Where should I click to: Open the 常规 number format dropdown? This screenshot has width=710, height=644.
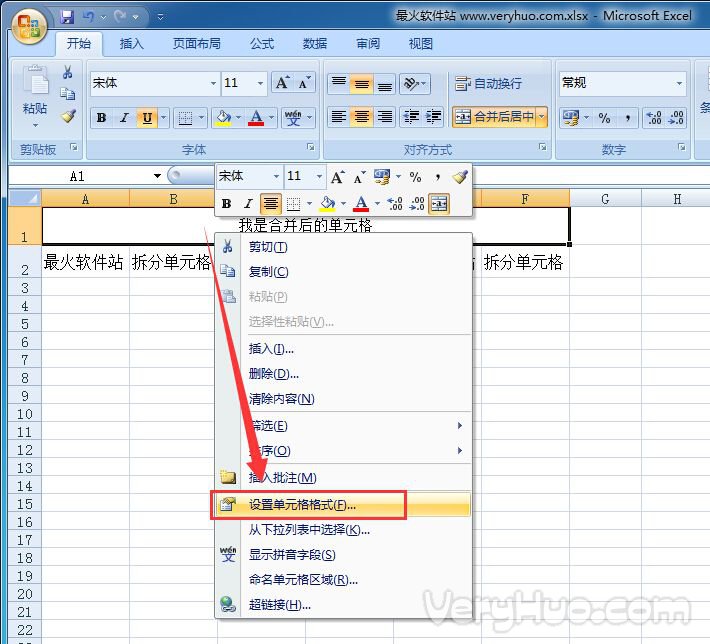[679, 83]
